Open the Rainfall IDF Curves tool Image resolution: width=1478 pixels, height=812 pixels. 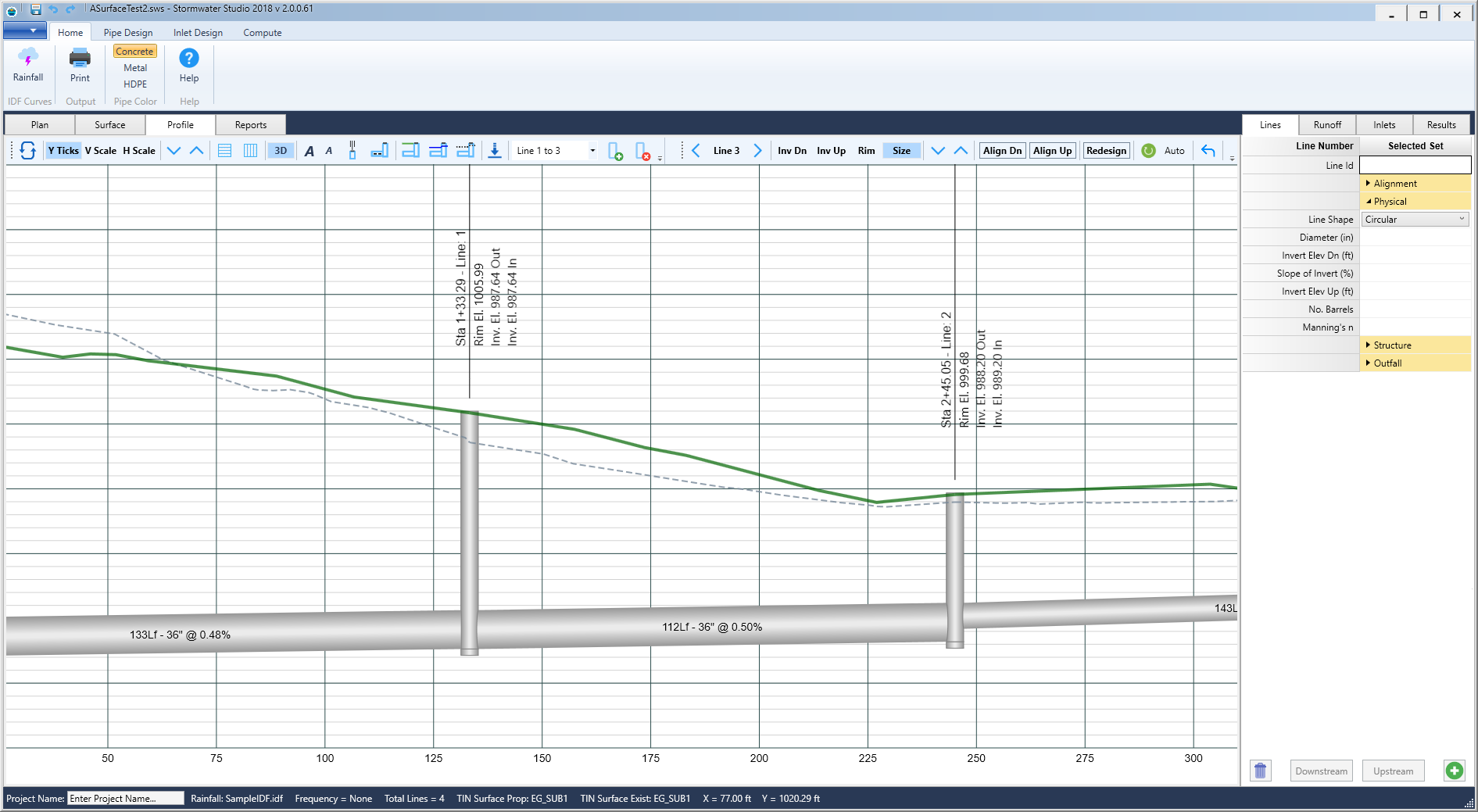click(x=28, y=65)
